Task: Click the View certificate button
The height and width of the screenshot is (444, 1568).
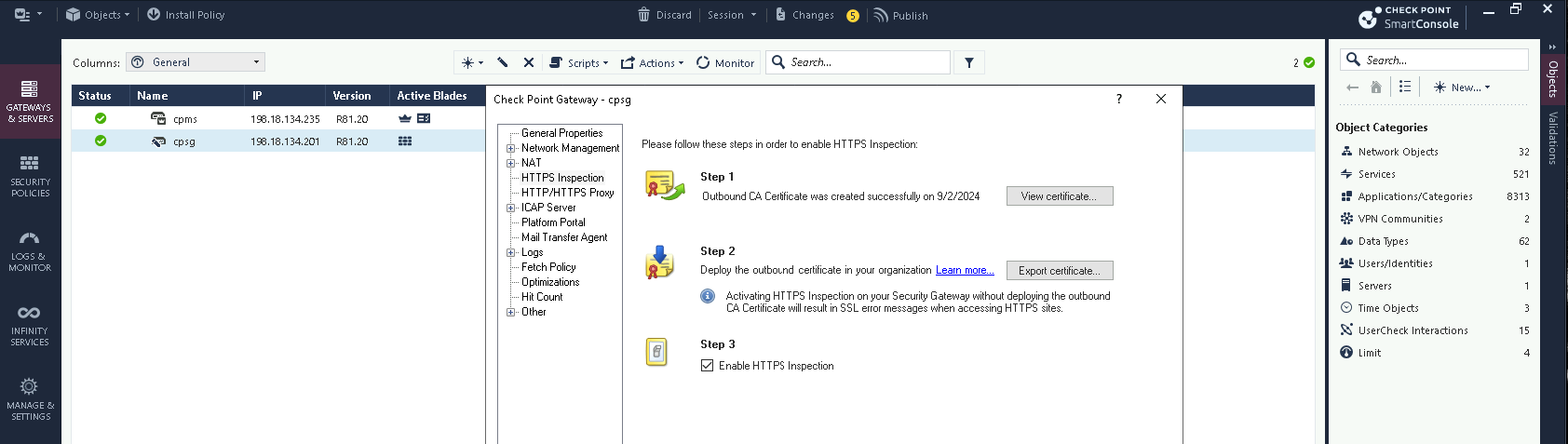Action: (1059, 196)
